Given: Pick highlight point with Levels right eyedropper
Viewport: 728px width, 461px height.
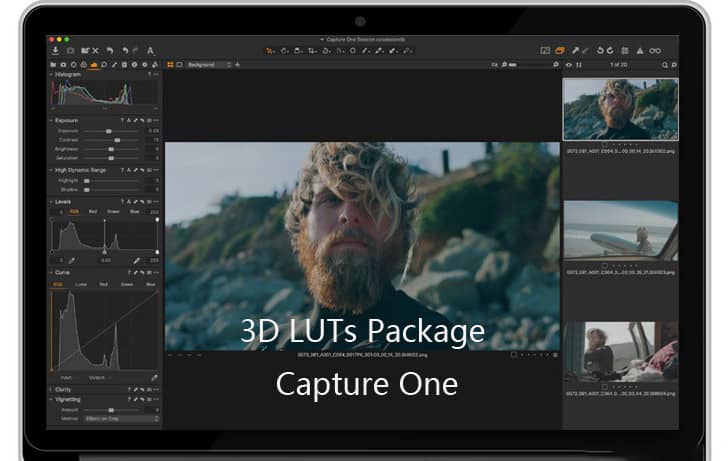Looking at the screenshot, I should [137, 260].
